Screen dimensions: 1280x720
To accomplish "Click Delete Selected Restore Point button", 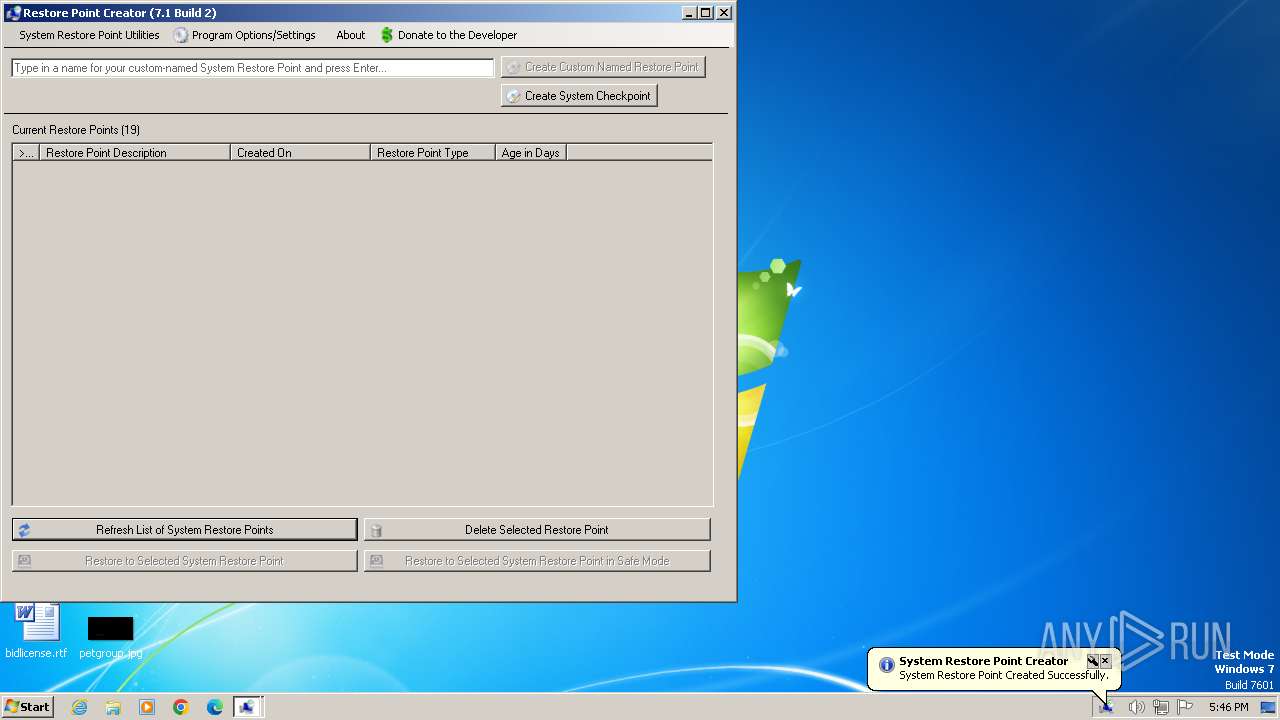I will (x=537, y=530).
